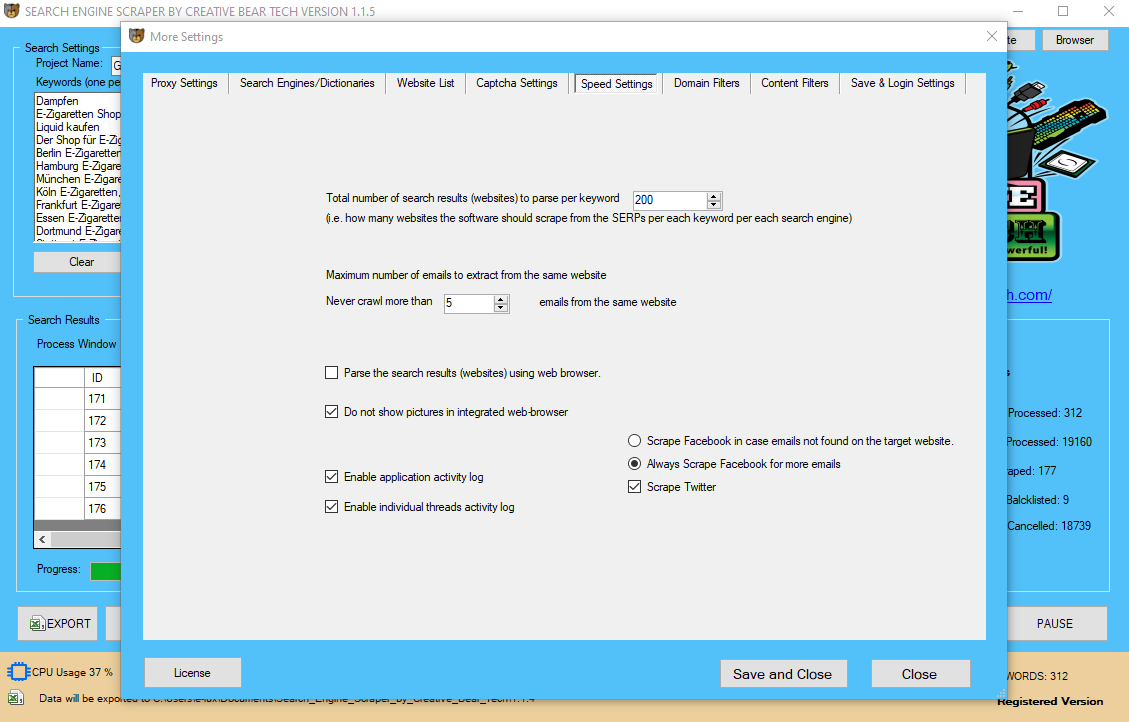Select the Speed Settings tab
Image resolution: width=1129 pixels, height=722 pixels.
pyautogui.click(x=616, y=84)
